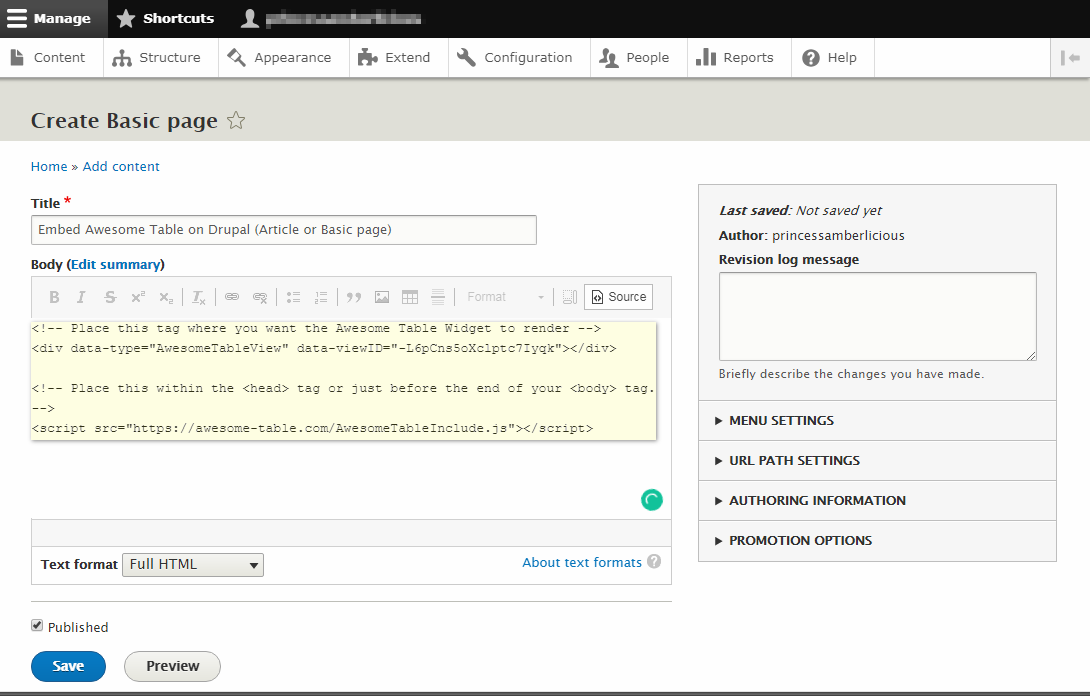Follow the Home breadcrumb link
This screenshot has width=1090, height=696.
pos(49,167)
